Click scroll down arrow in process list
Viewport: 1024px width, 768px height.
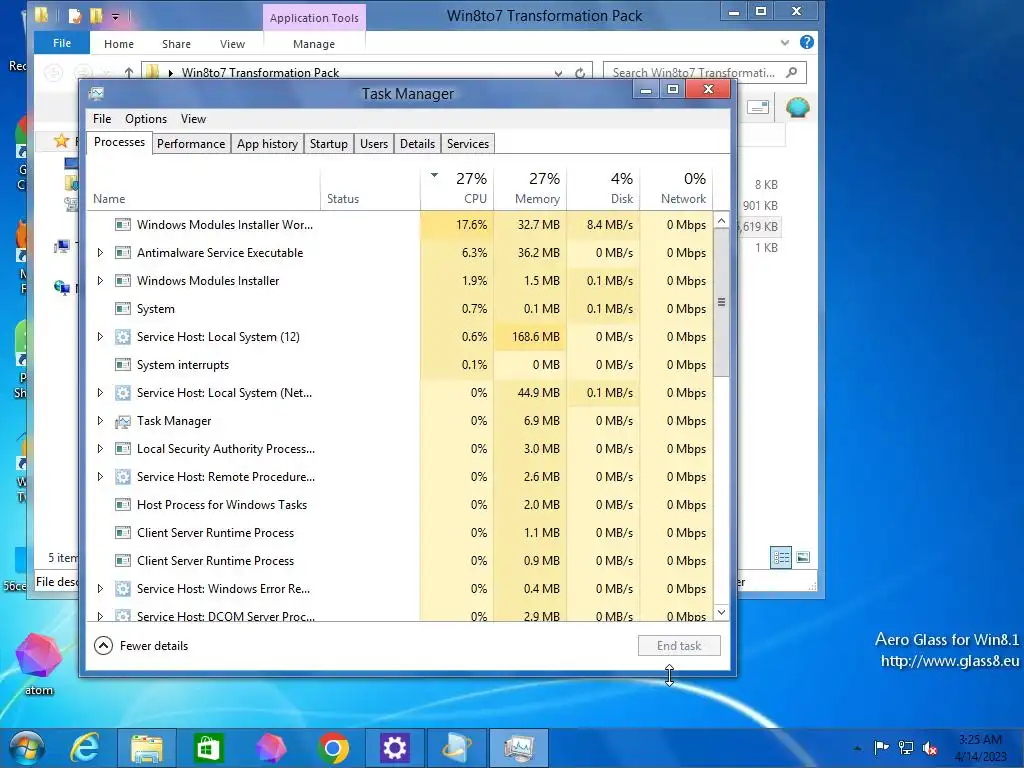(722, 612)
